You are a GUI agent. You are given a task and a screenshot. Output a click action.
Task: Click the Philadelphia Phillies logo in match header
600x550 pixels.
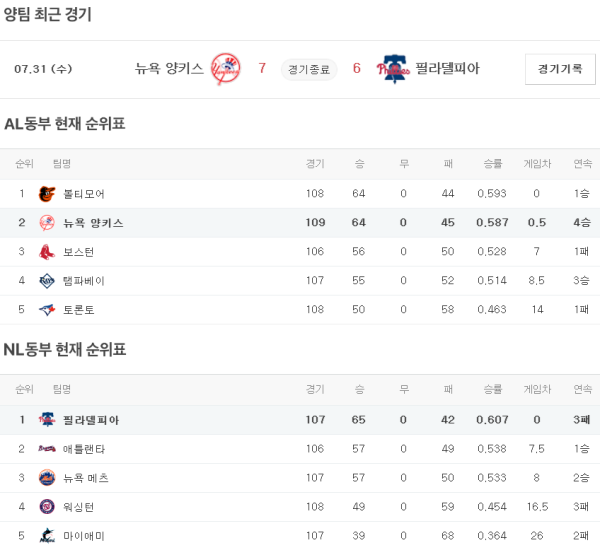(x=393, y=69)
